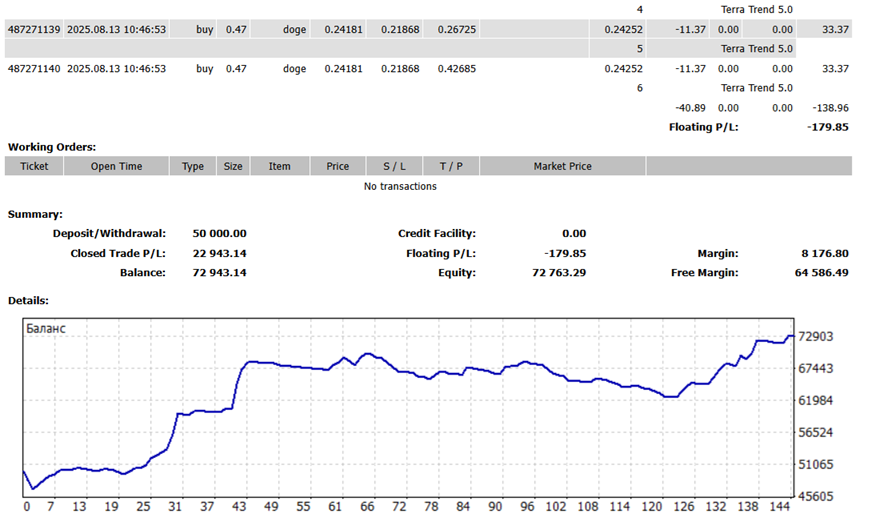
Task: Click the S / L column header
Action: click(394, 166)
